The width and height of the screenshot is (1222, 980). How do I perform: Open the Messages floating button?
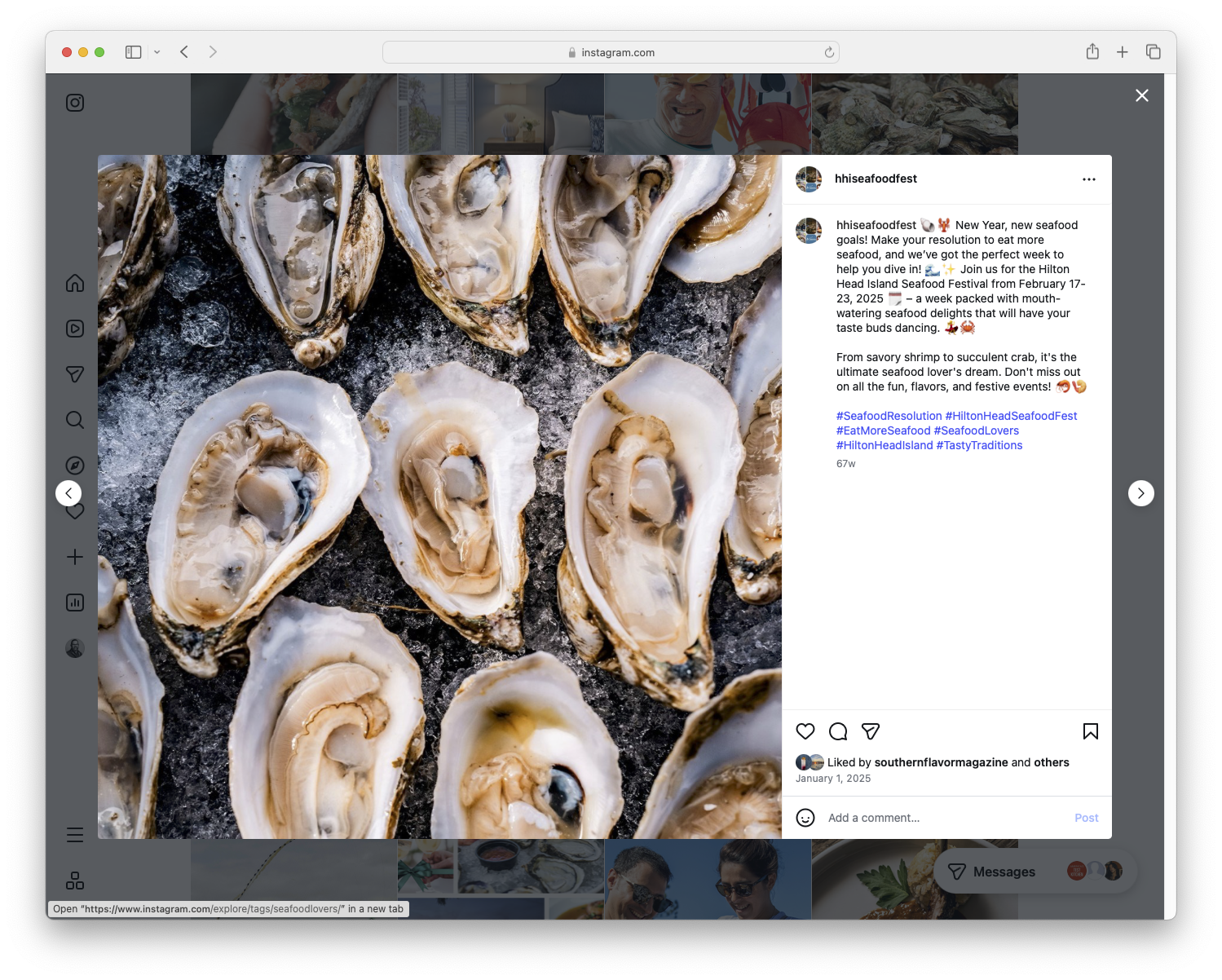[1035, 872]
